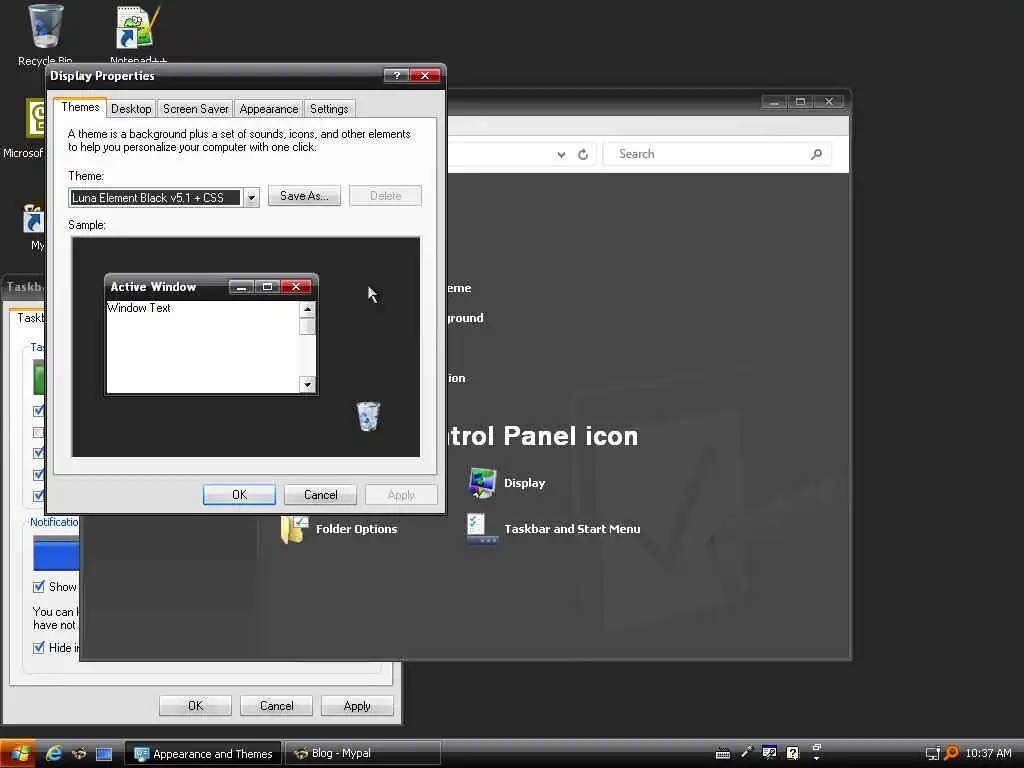Click Taskbar and Start Menu link text
Image resolution: width=1024 pixels, height=768 pixels.
click(x=572, y=529)
